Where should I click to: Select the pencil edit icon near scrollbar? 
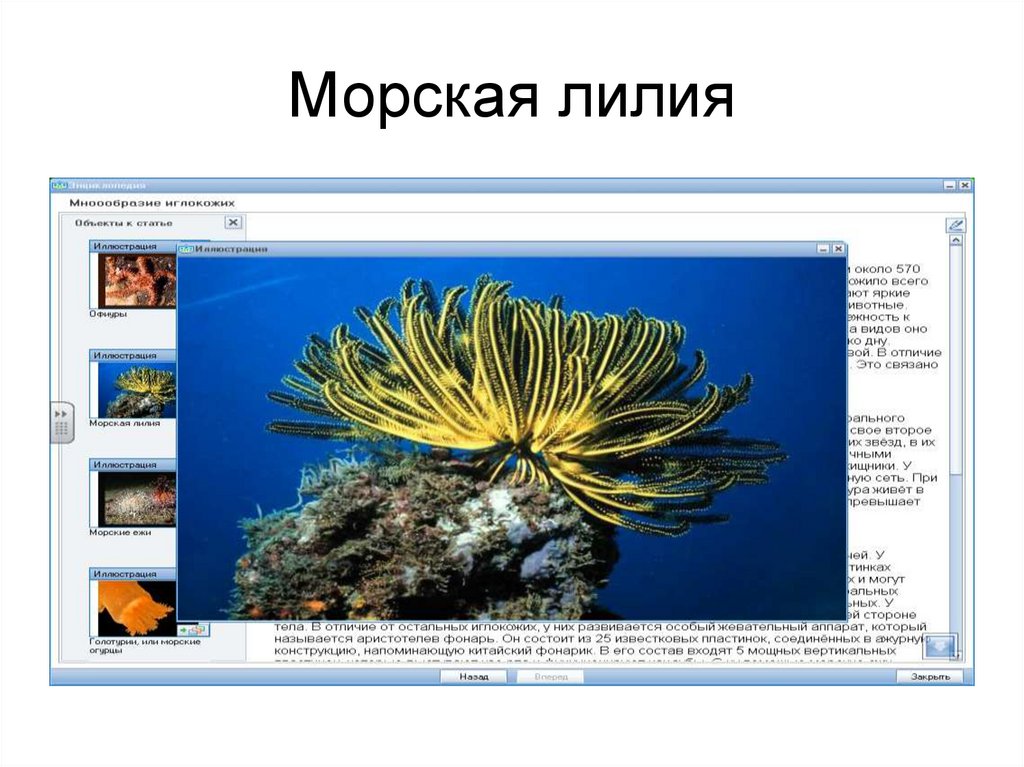(x=955, y=224)
